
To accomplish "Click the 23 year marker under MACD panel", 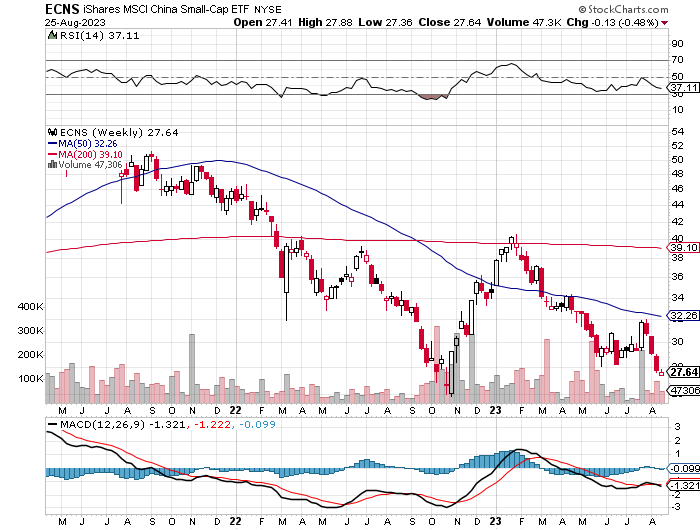I will pos(496,521).
